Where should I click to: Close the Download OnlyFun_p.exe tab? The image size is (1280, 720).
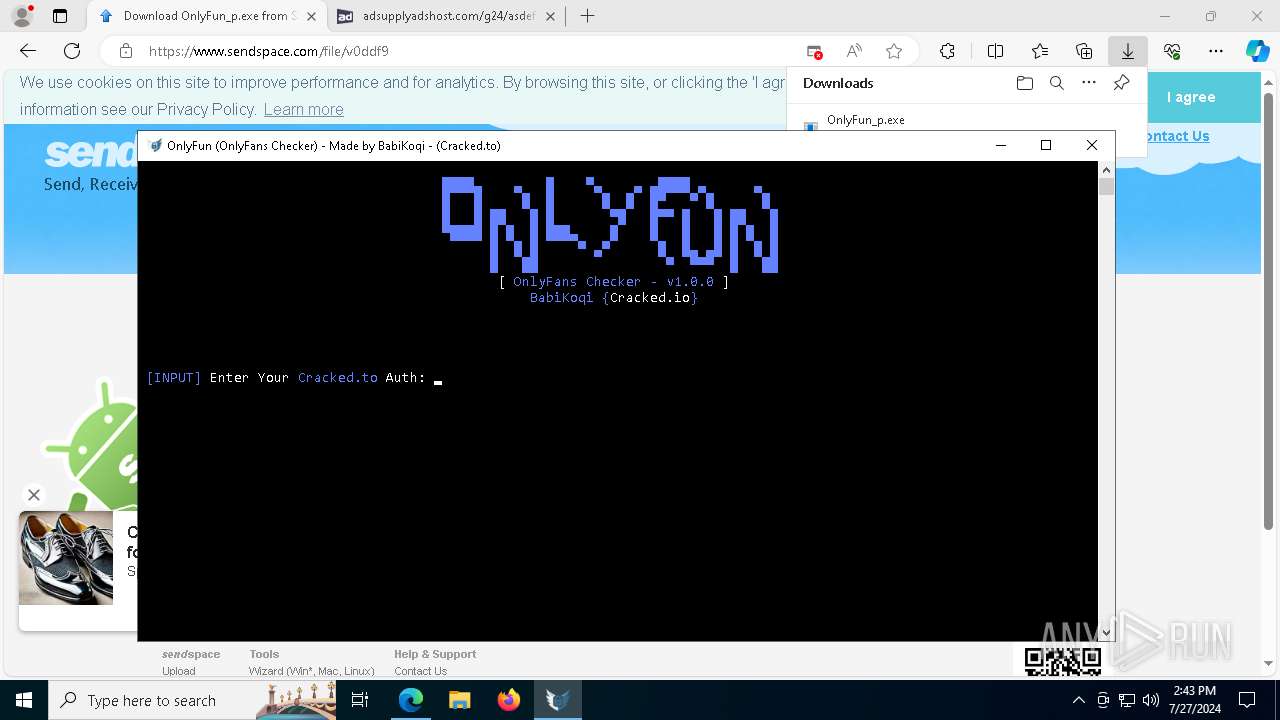pos(312,16)
